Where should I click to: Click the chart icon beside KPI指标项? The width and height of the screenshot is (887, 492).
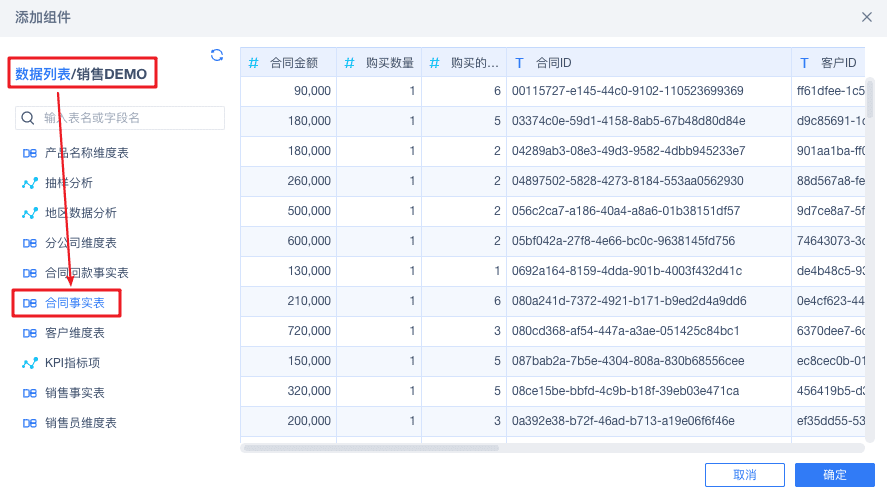click(30, 363)
